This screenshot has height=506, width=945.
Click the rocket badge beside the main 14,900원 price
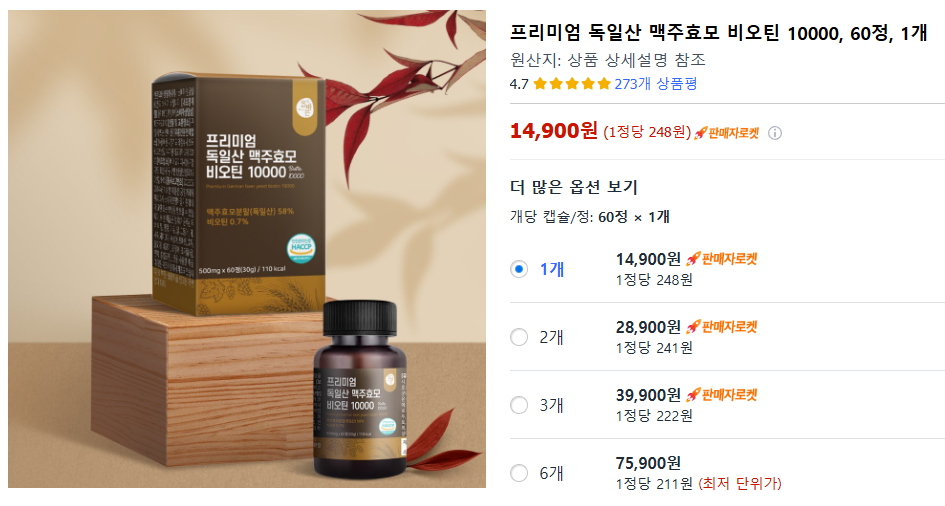(x=726, y=133)
